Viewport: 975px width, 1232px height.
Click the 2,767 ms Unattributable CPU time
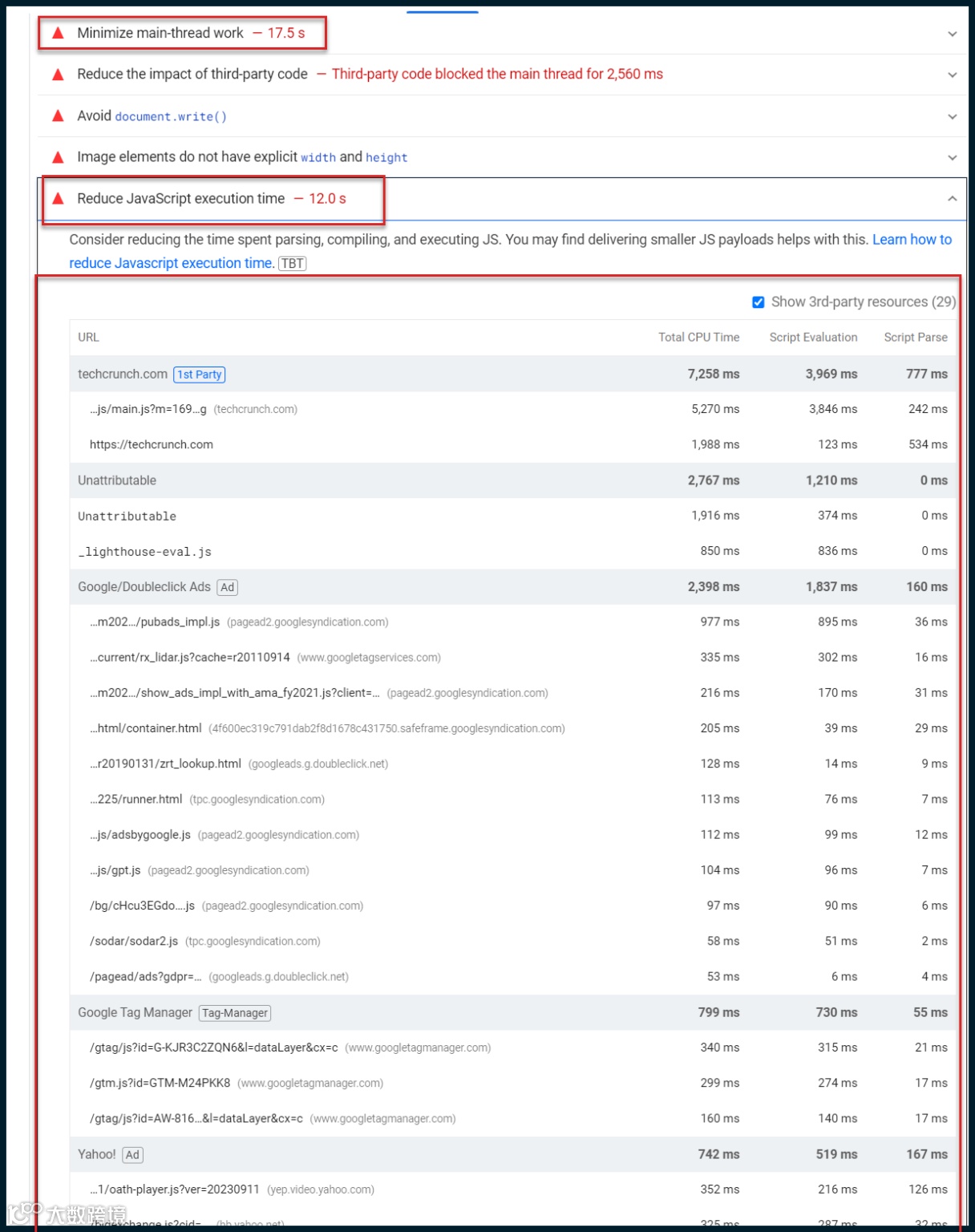tap(714, 480)
